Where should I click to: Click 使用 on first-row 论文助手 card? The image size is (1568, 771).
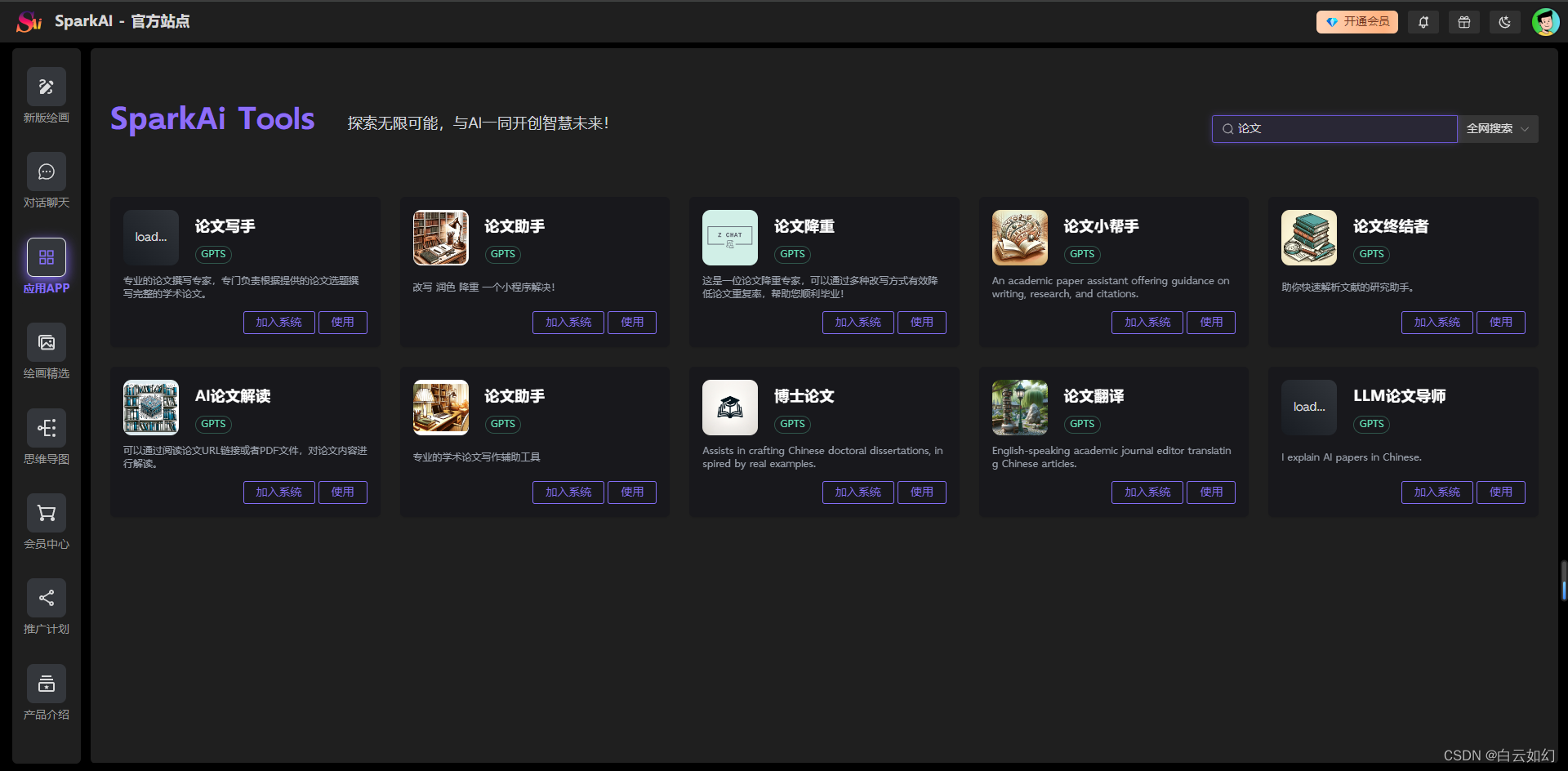coord(632,323)
